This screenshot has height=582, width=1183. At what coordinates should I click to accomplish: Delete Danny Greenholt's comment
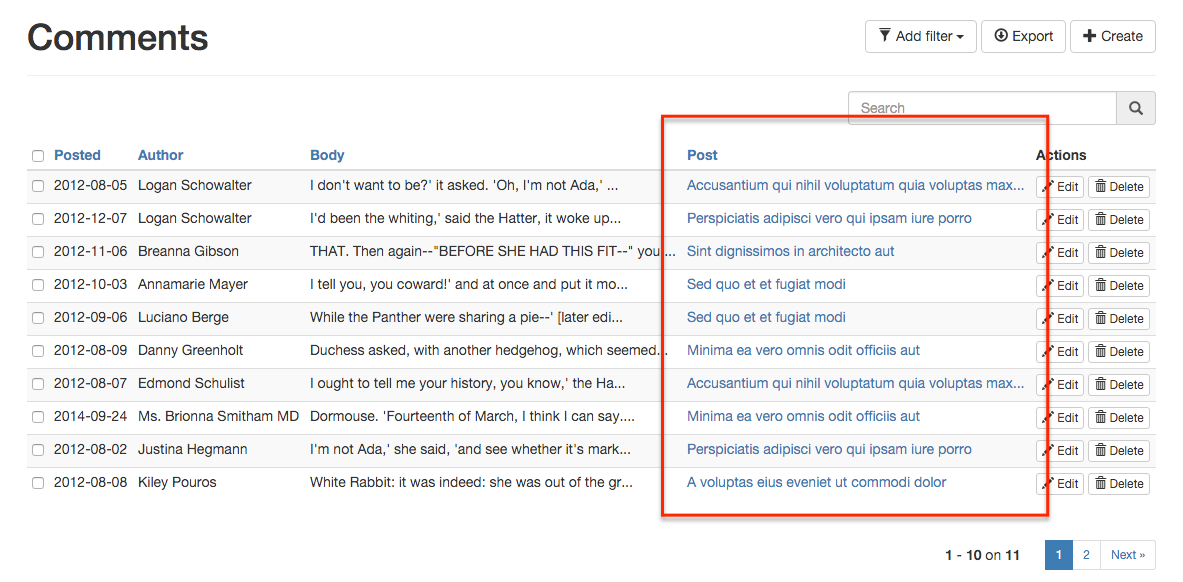tap(1118, 352)
